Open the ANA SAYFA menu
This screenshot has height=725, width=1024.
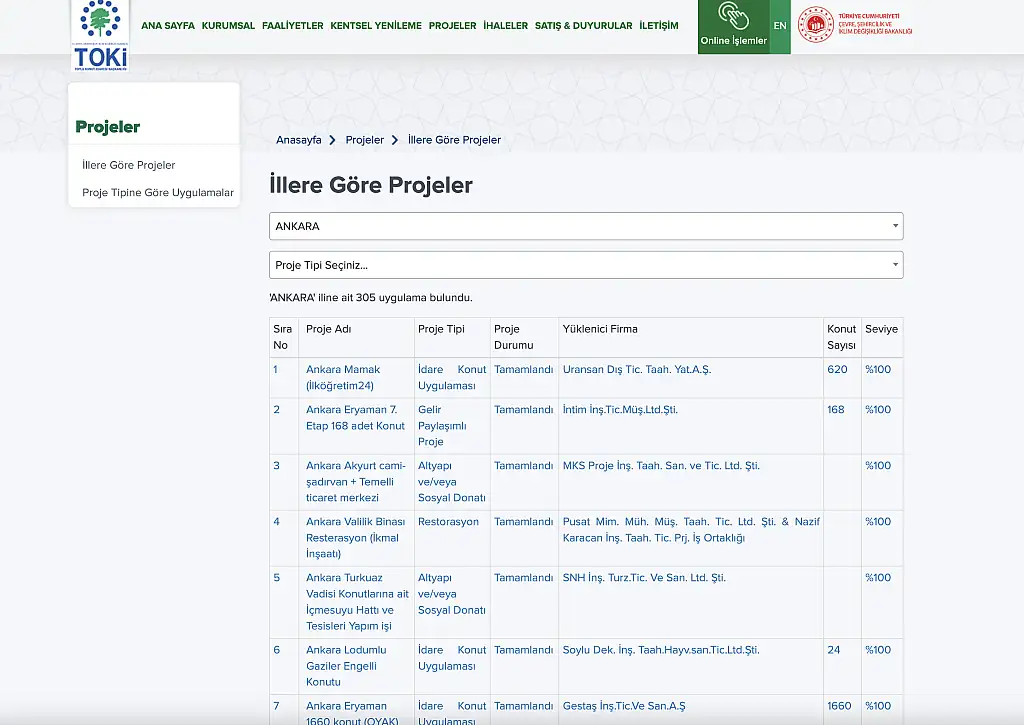[x=168, y=25]
